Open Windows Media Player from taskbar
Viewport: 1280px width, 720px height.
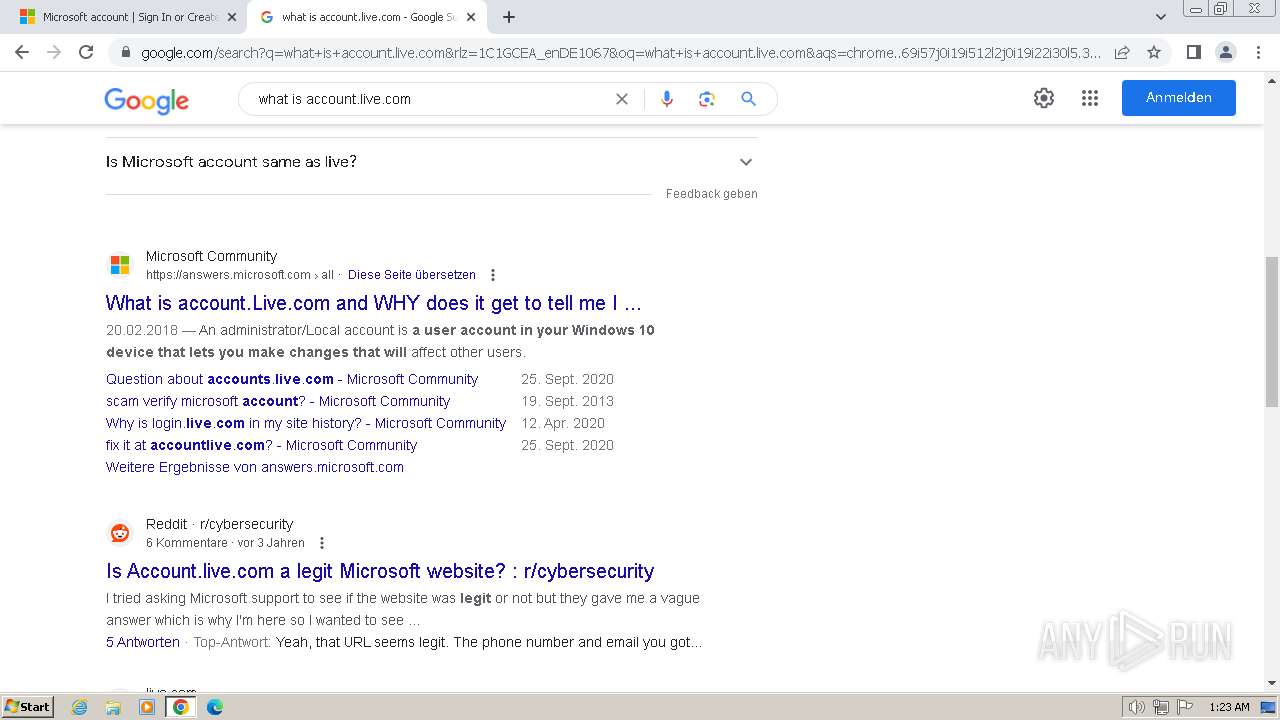click(x=147, y=707)
